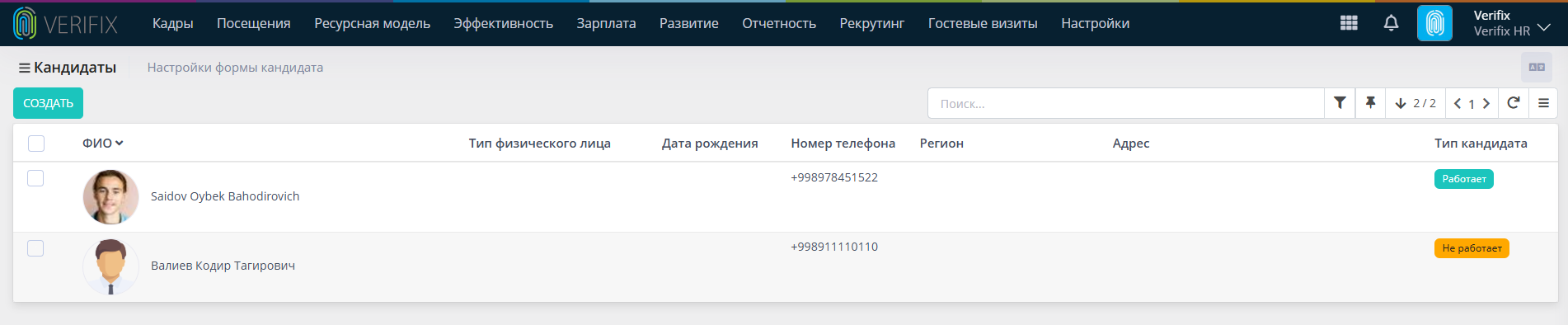Viewport: 1568px width, 325px height.
Task: Click the СОЗДАТЬ button
Action: pyautogui.click(x=48, y=103)
